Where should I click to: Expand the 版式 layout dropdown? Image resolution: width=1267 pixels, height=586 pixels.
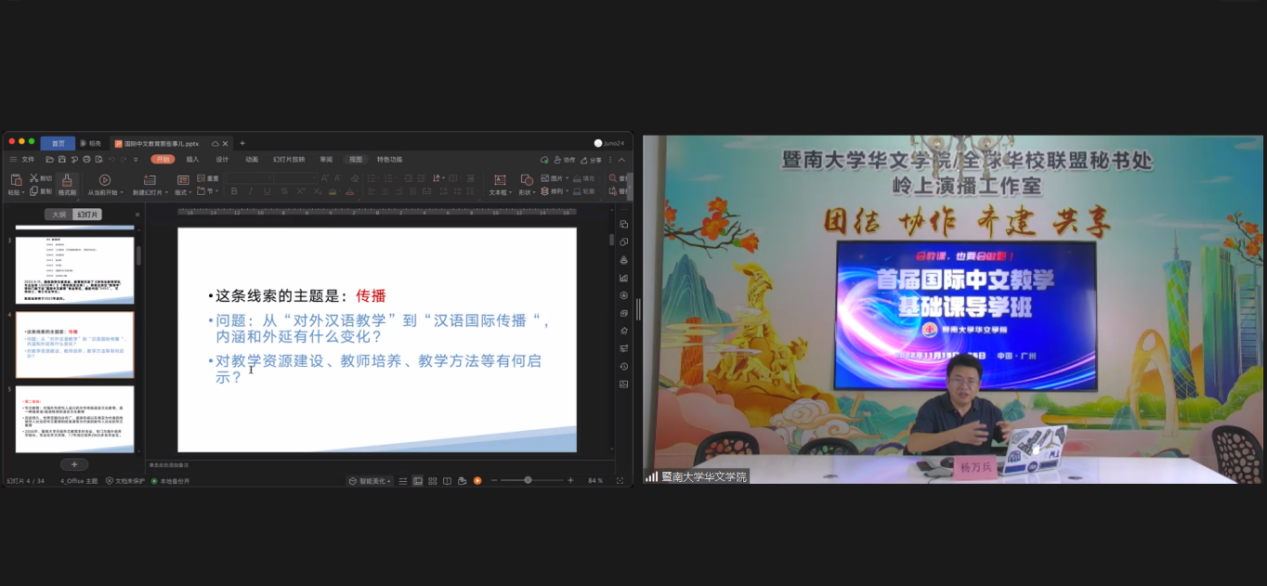190,192
